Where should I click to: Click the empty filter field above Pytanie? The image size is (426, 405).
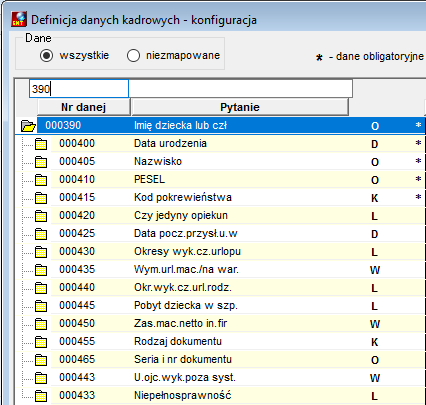(240, 89)
